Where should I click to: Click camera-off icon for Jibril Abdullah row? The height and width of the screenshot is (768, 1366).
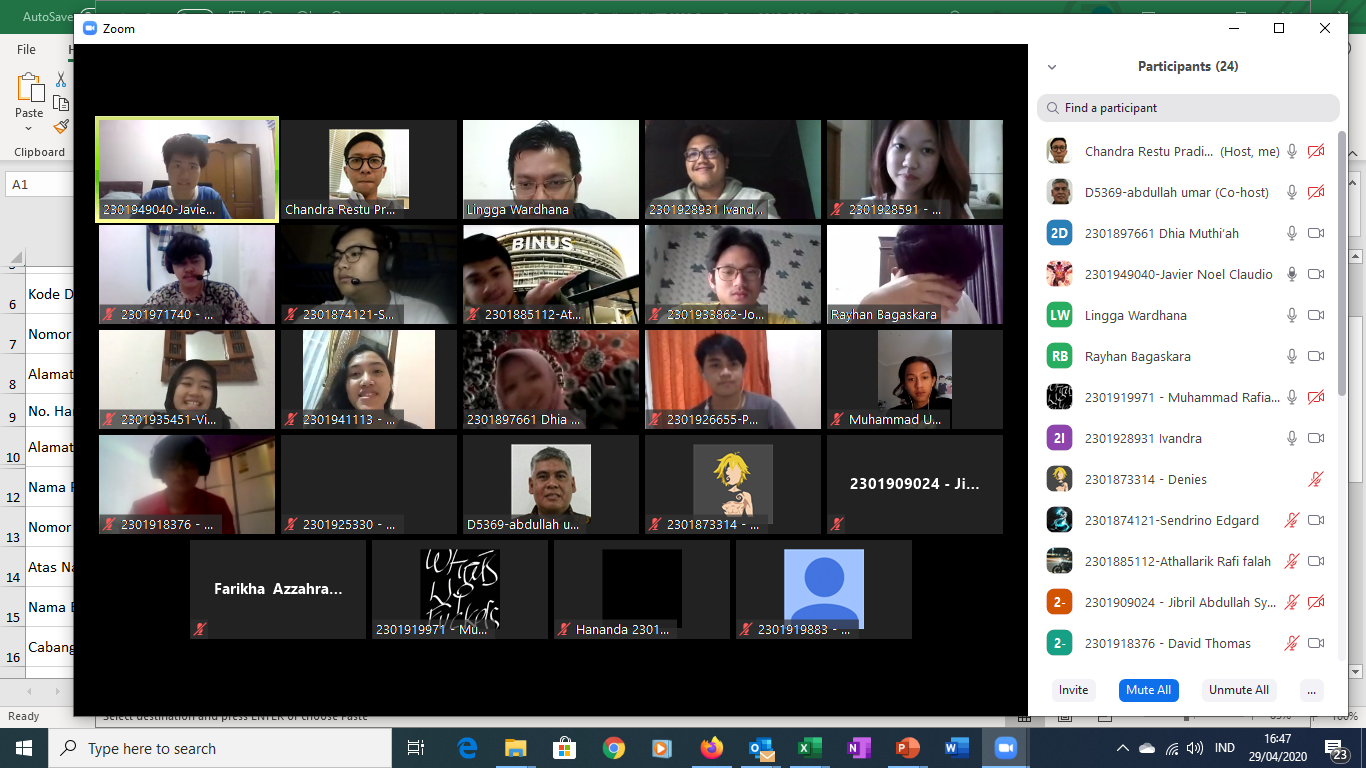(1316, 602)
